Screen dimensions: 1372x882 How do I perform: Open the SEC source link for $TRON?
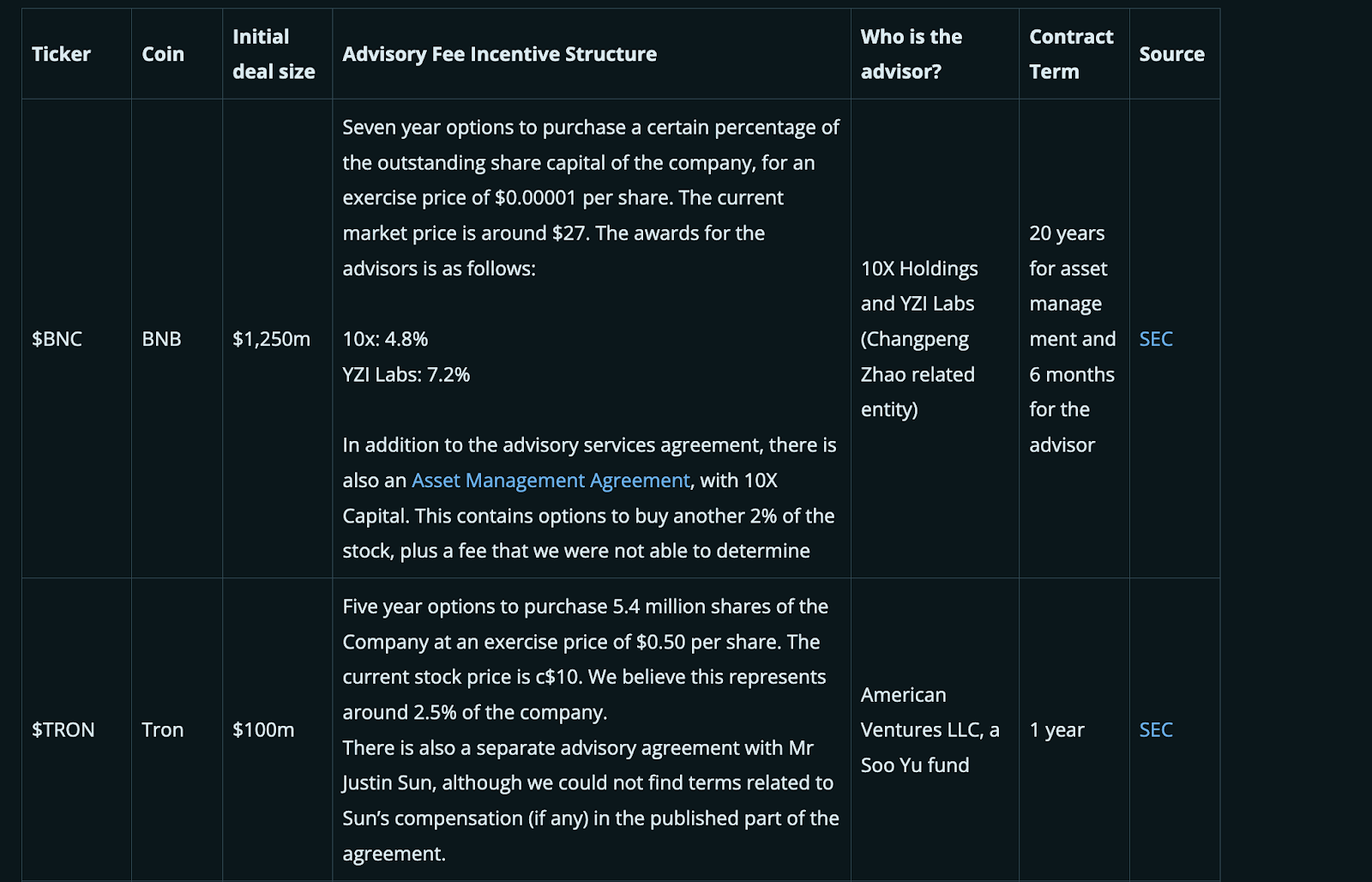tap(1155, 729)
